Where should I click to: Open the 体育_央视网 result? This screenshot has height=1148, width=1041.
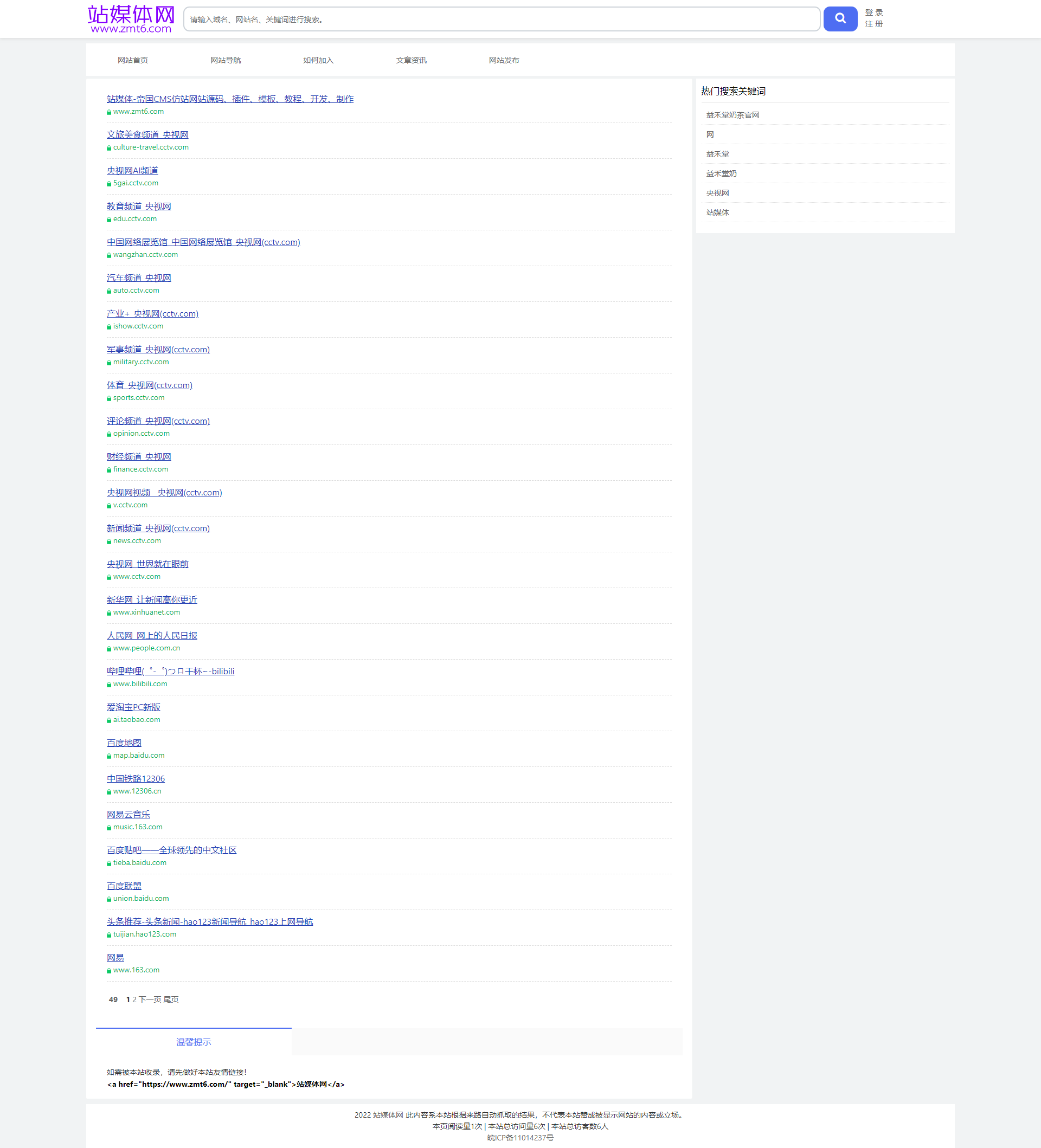(x=150, y=385)
